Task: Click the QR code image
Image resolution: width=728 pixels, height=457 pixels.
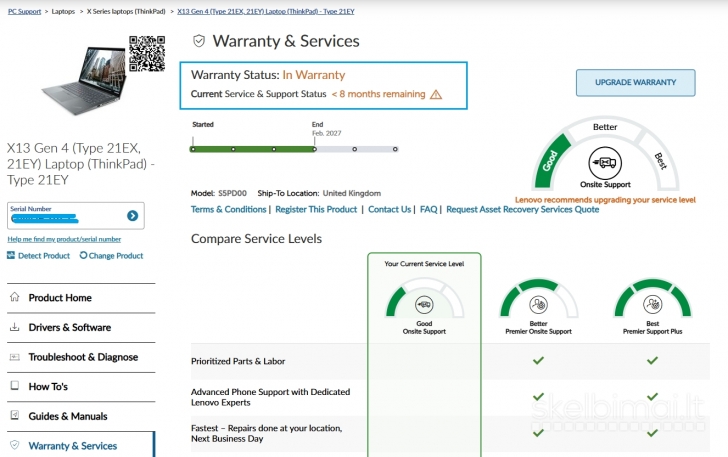Action: coord(147,54)
